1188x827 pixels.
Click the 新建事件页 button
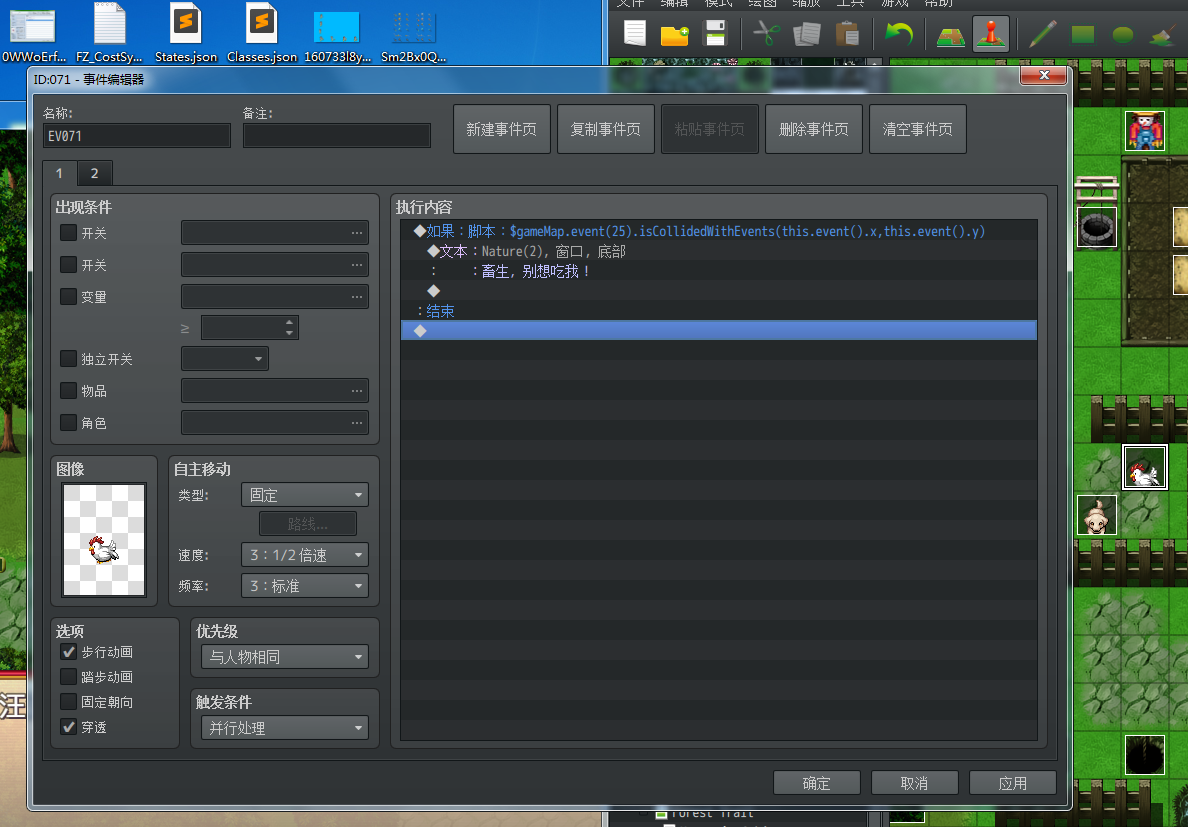click(502, 130)
